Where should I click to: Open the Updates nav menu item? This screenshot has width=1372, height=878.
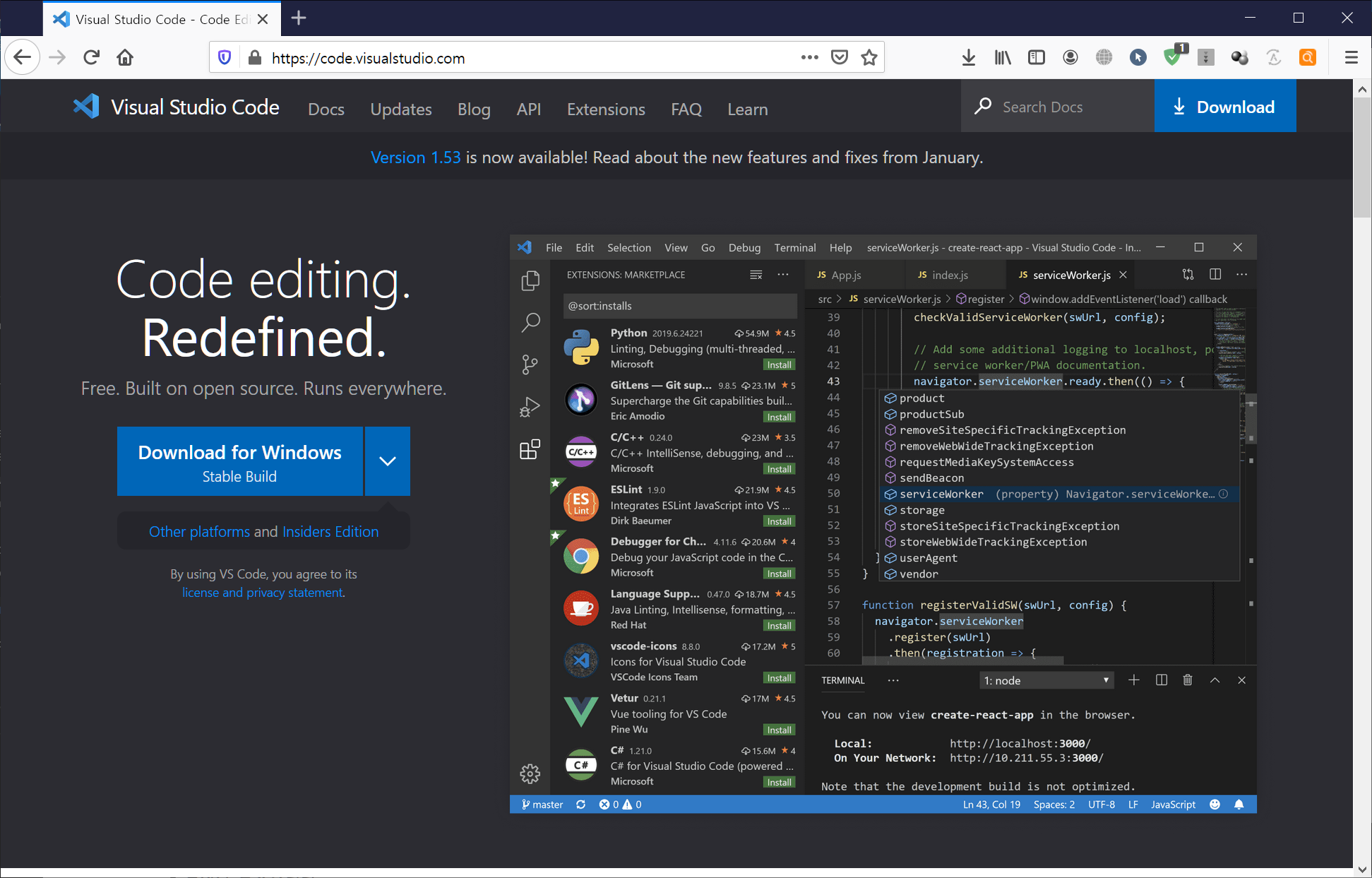click(x=400, y=109)
